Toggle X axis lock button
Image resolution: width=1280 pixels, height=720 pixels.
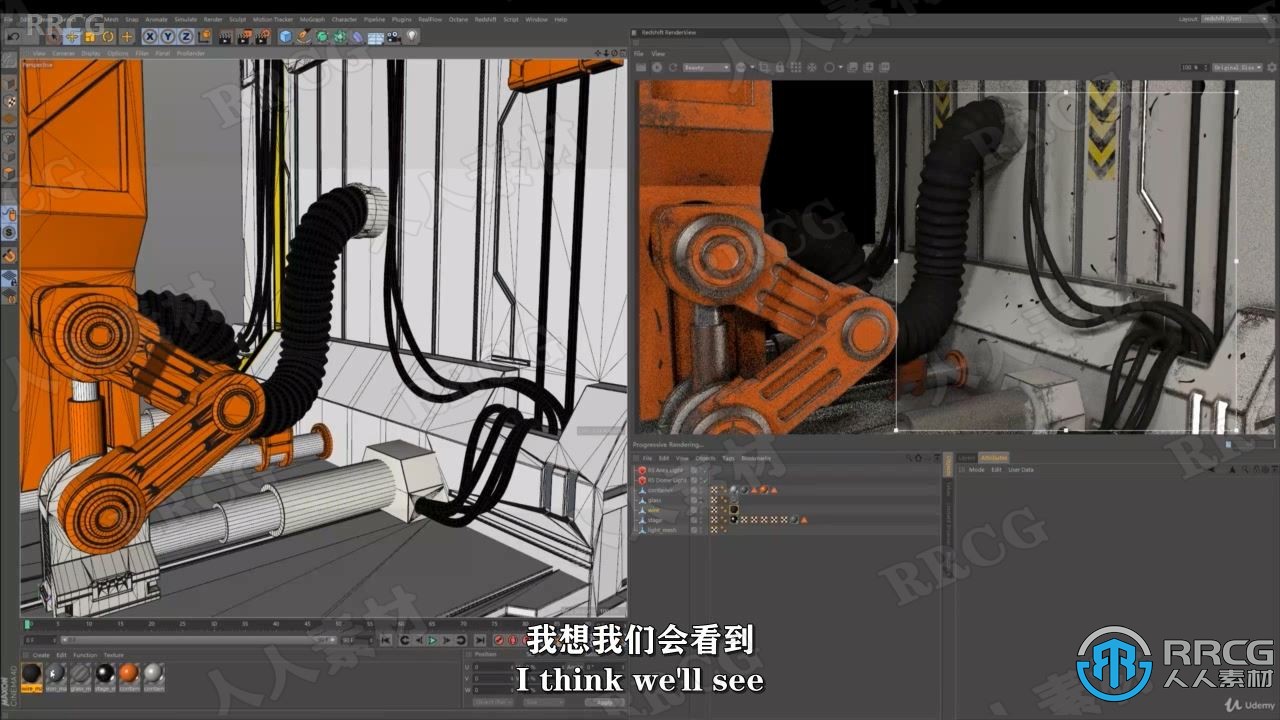[x=150, y=36]
